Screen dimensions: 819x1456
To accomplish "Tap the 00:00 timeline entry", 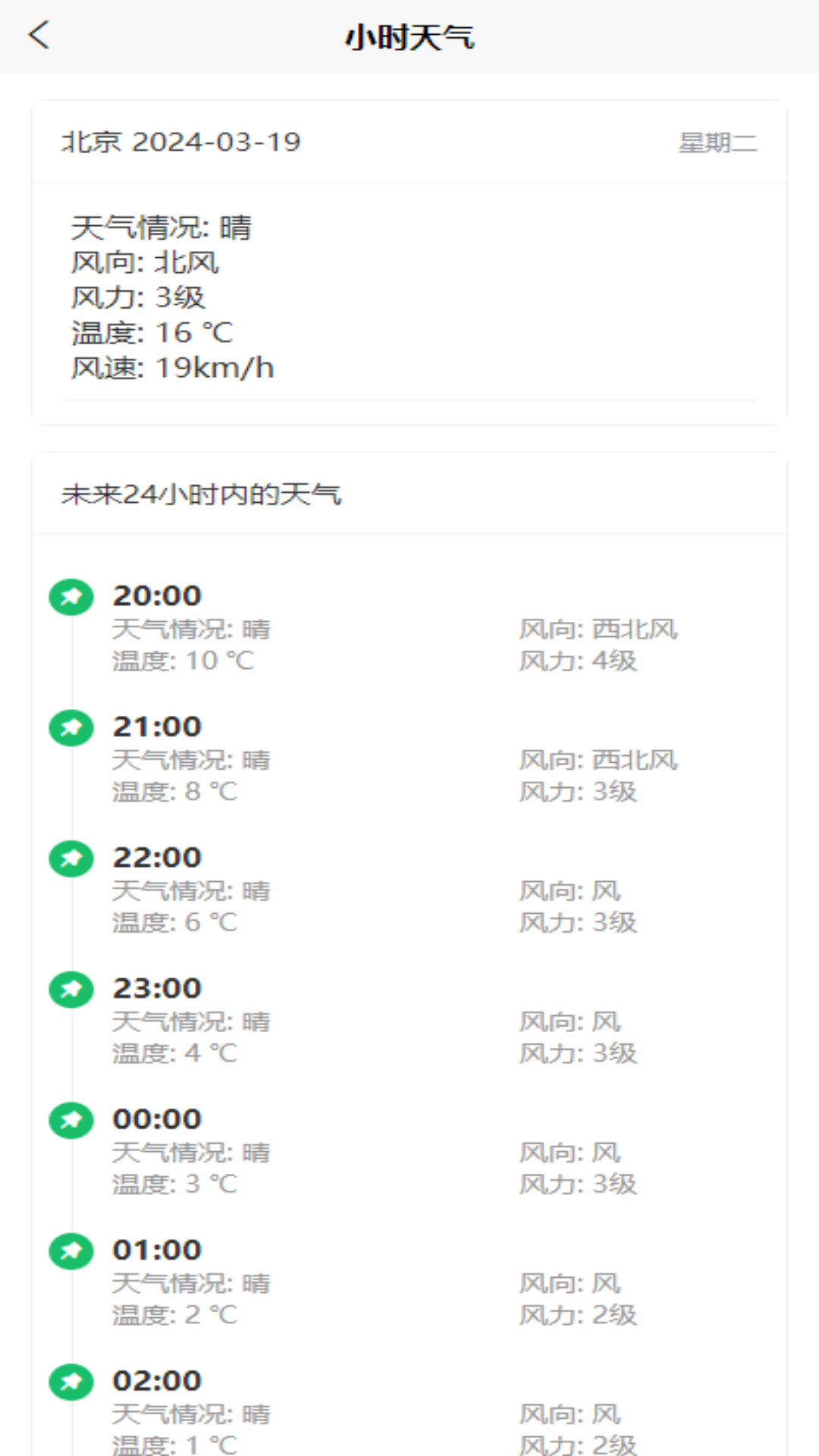I will coord(157,1119).
